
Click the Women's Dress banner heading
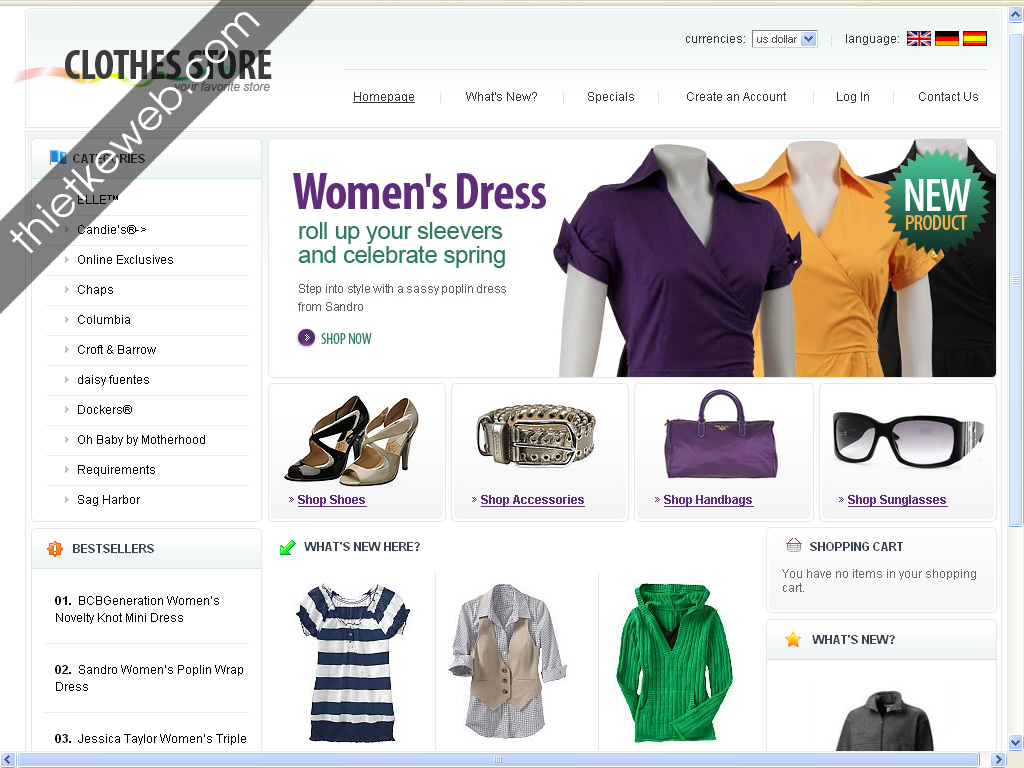419,192
